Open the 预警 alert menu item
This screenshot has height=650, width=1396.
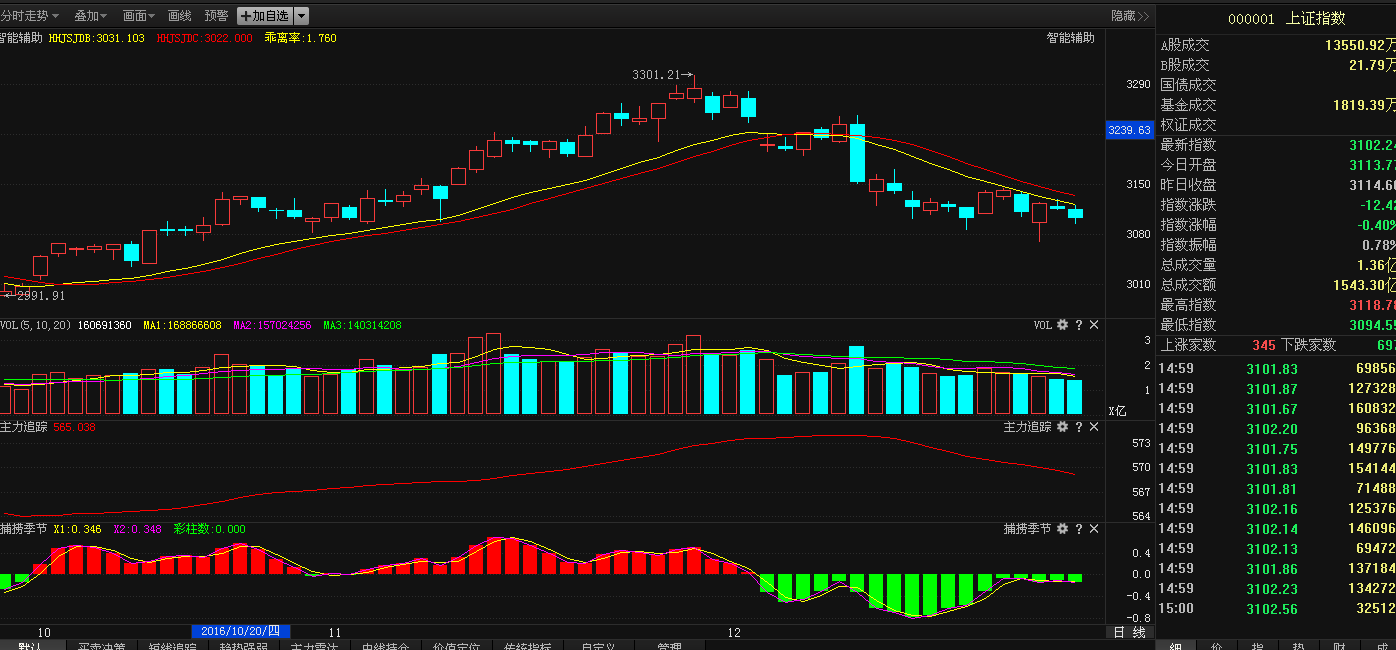pos(216,16)
